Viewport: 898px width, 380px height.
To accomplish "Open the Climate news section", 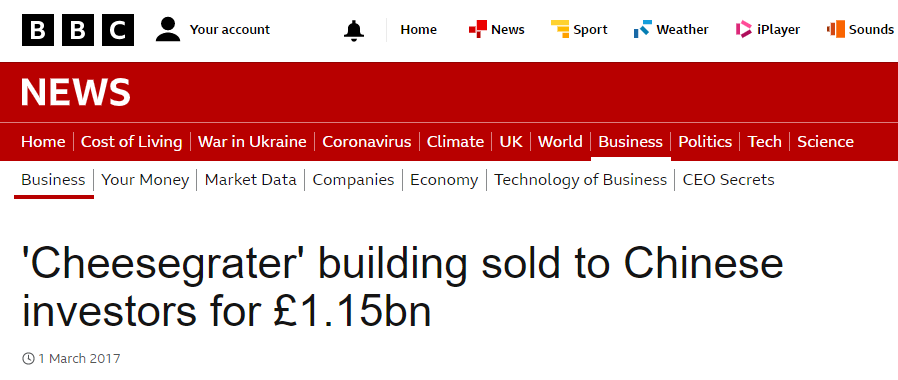I will [x=455, y=142].
